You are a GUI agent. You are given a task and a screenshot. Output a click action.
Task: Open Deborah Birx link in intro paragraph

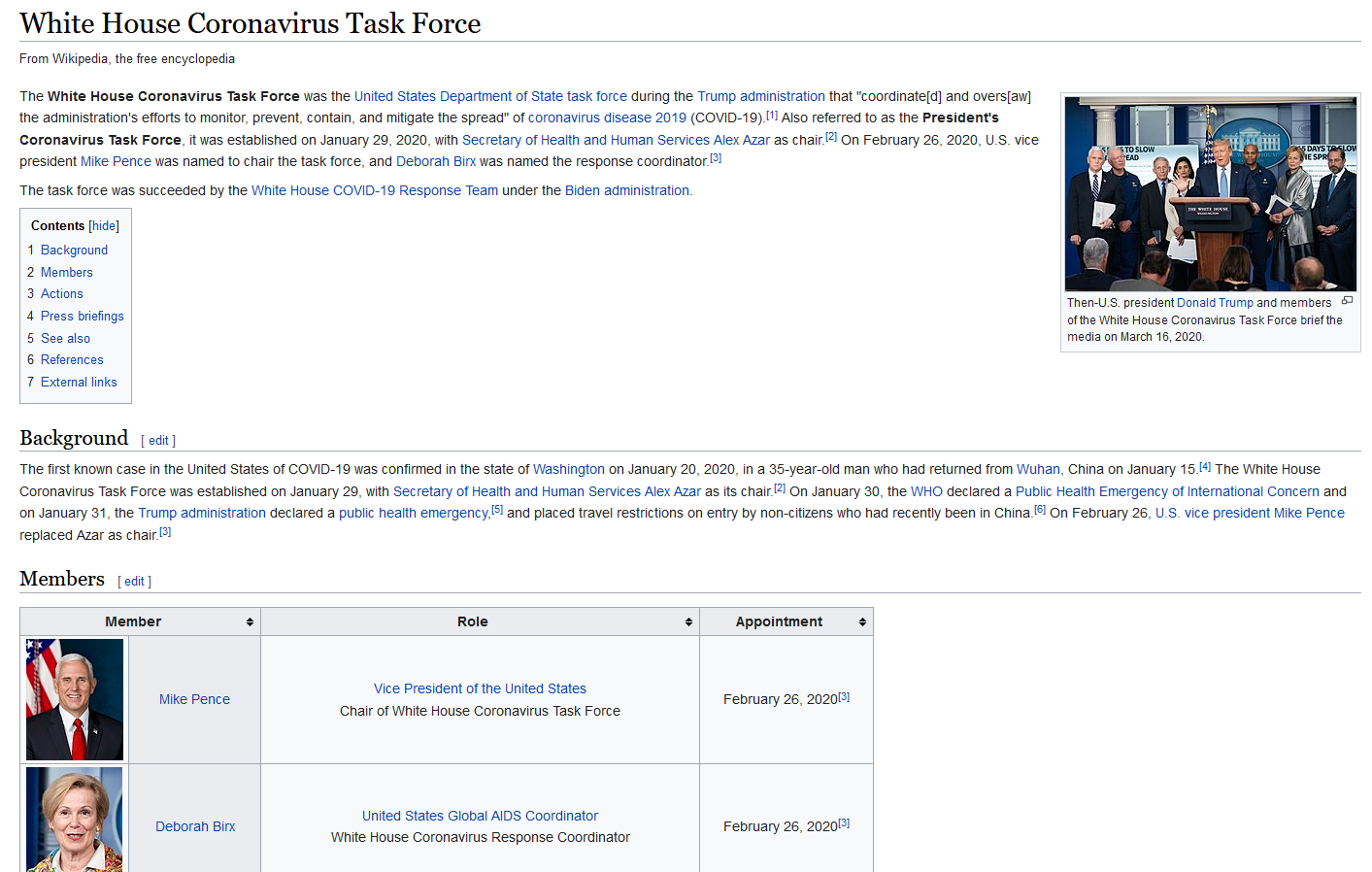tap(436, 161)
